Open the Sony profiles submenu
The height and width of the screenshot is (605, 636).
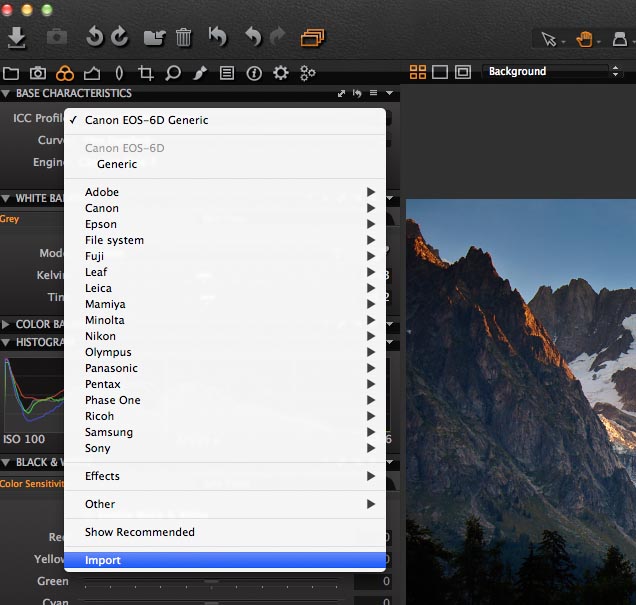tap(225, 448)
